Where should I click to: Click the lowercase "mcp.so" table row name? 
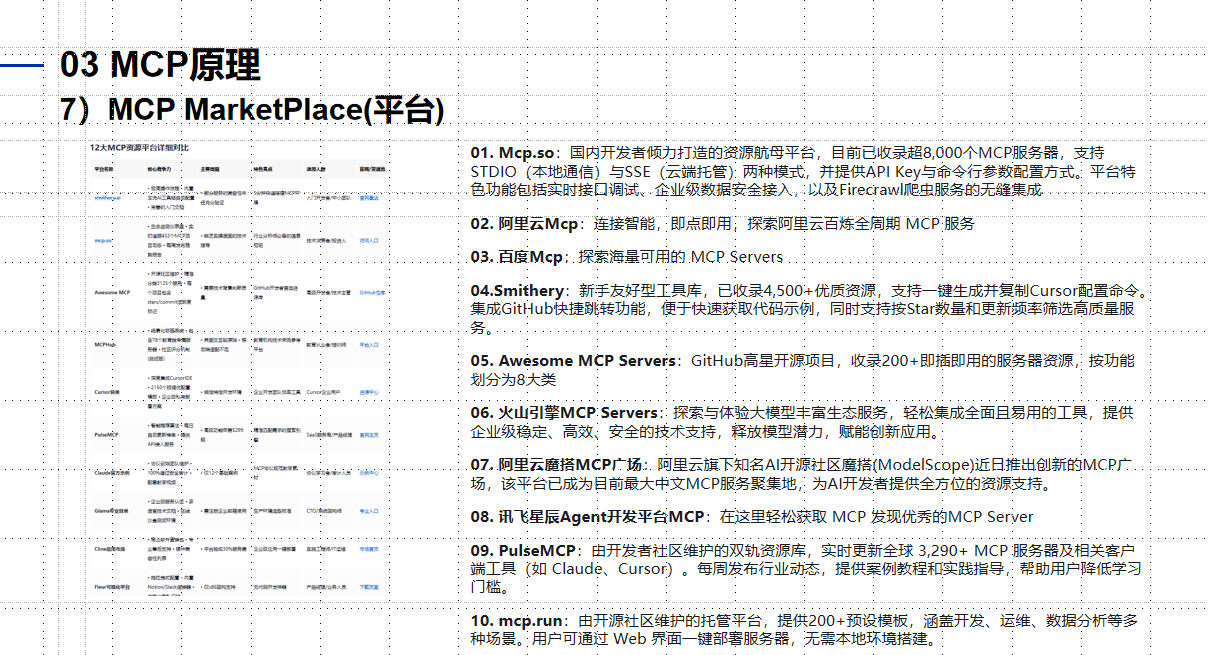(x=103, y=241)
